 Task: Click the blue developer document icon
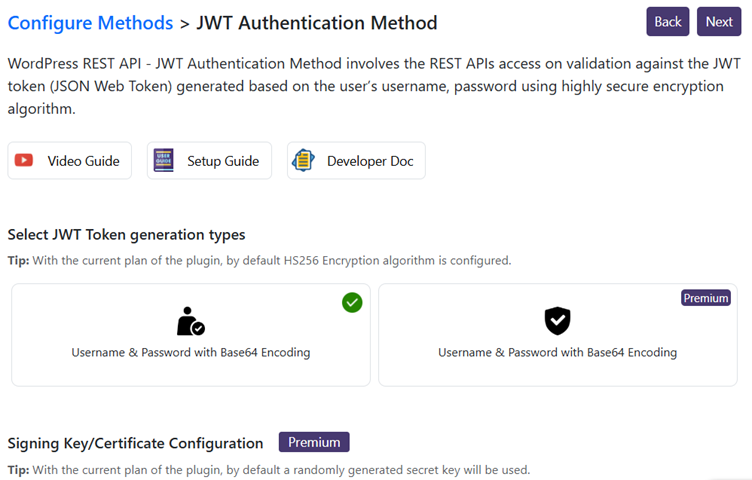(x=304, y=160)
